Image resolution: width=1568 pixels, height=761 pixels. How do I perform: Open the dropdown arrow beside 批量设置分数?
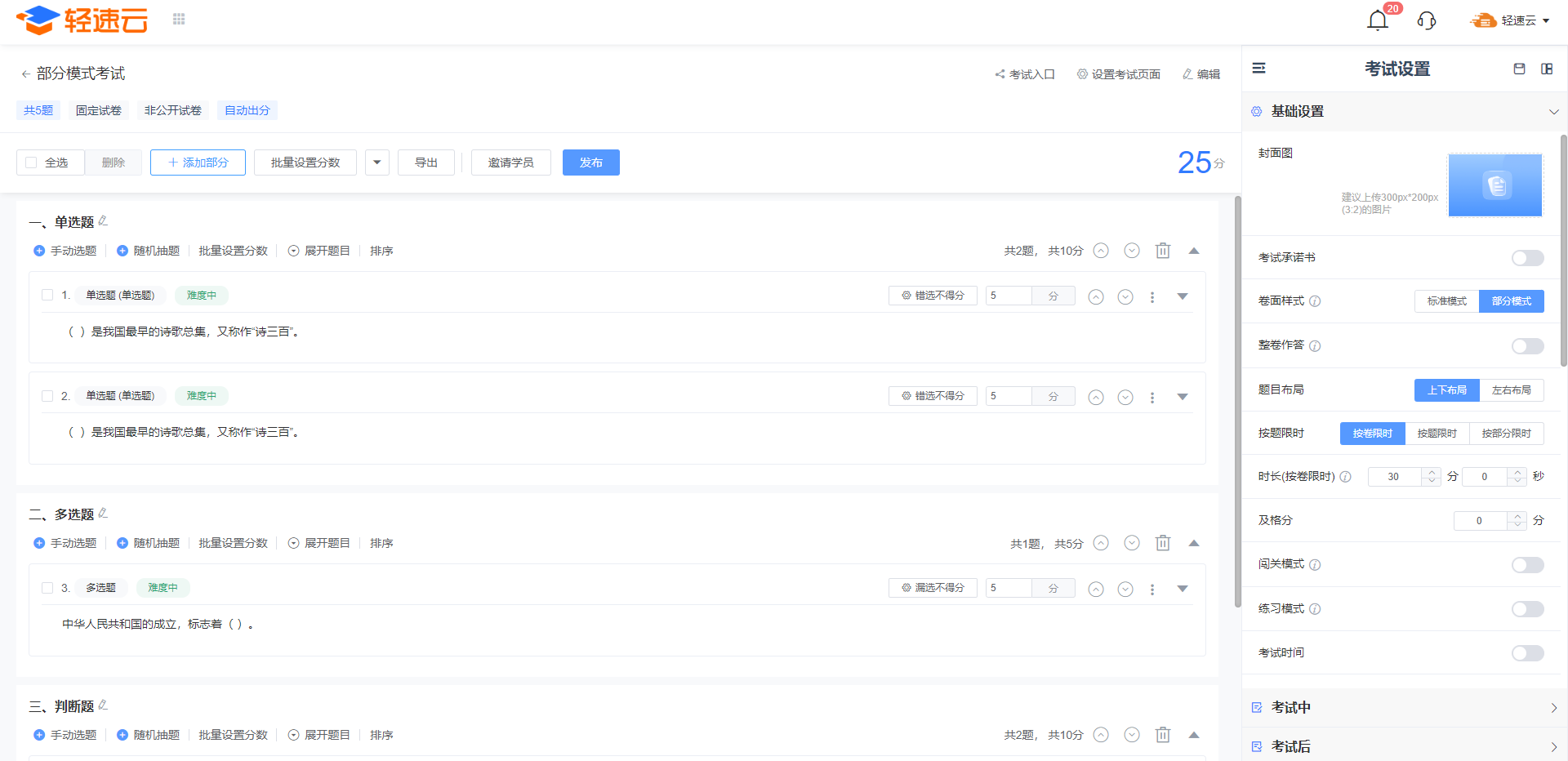[376, 162]
